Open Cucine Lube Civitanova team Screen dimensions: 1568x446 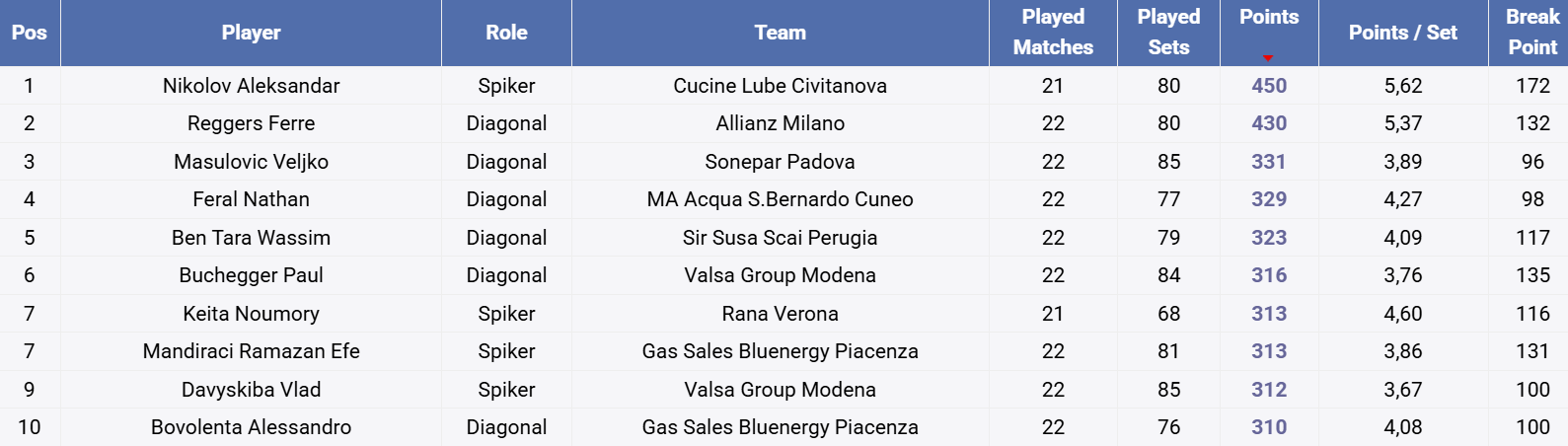tap(780, 86)
